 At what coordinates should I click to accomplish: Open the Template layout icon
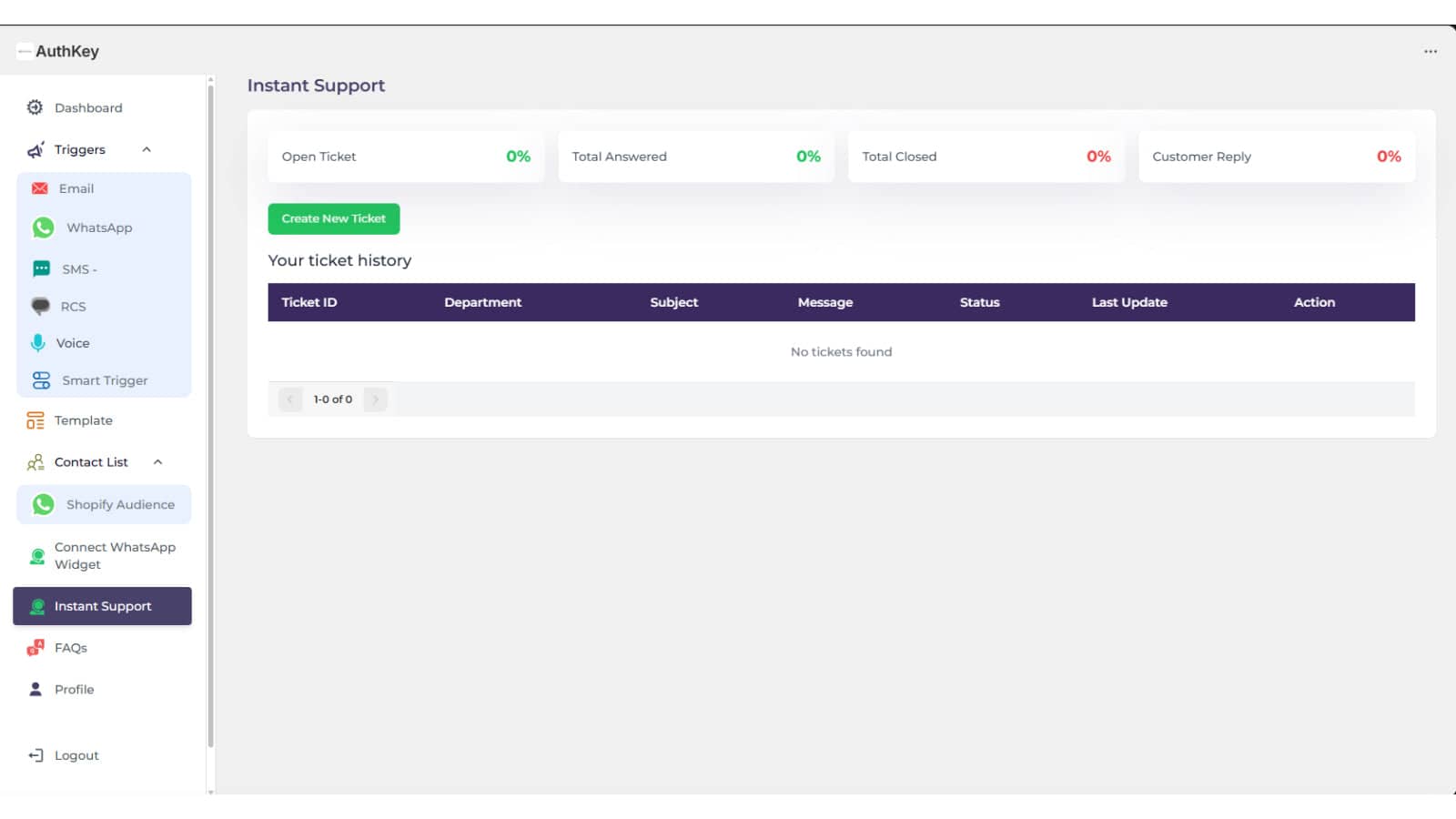35,420
